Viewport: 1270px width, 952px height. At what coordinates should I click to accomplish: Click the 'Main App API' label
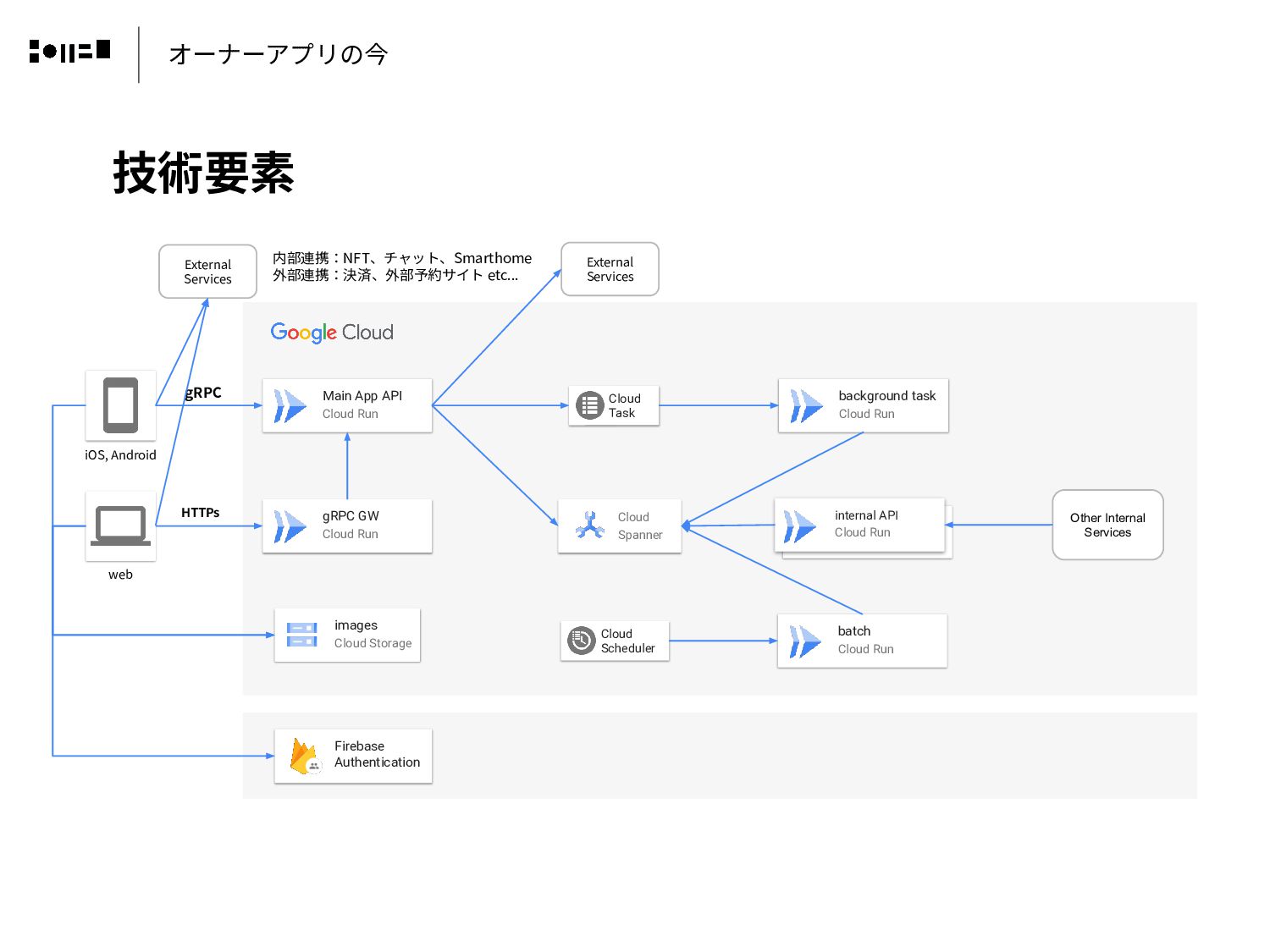362,396
